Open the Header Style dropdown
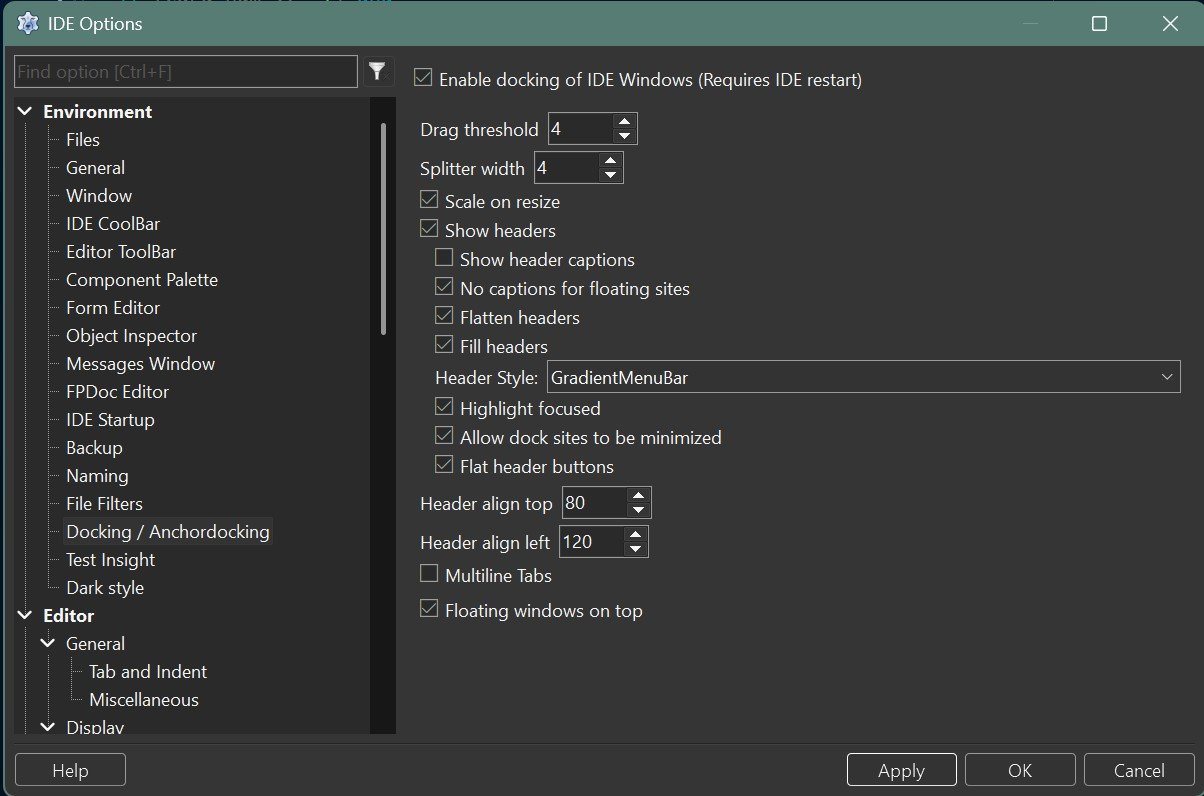The image size is (1204, 796). click(1166, 377)
